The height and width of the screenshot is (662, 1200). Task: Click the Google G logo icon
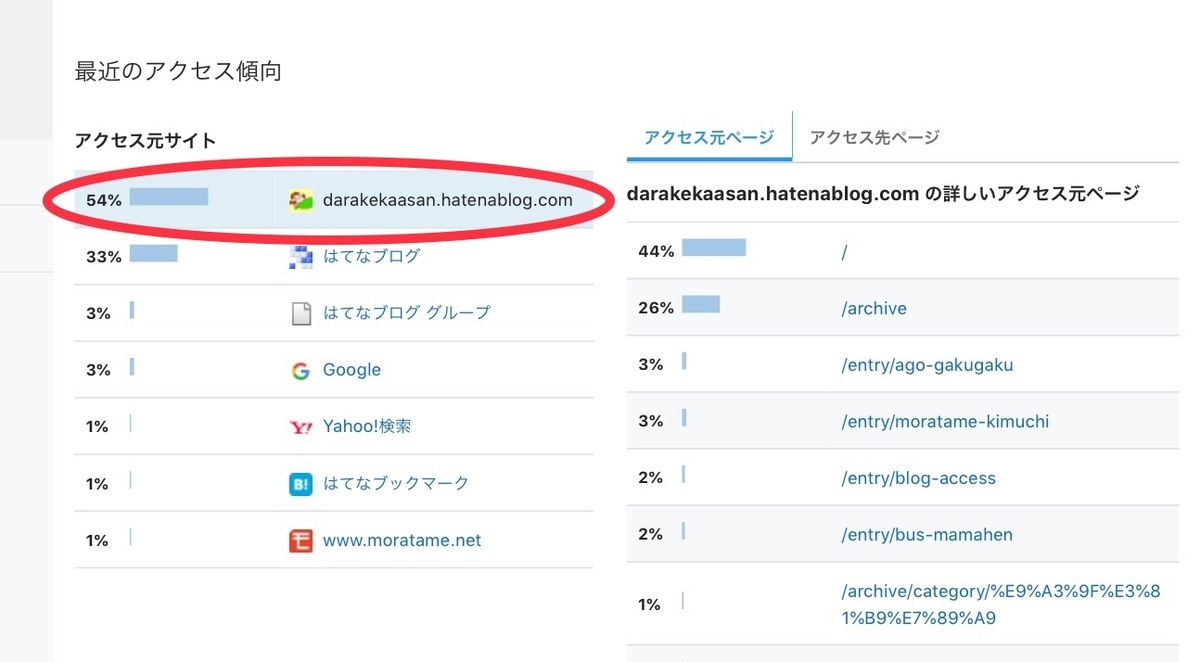point(301,370)
